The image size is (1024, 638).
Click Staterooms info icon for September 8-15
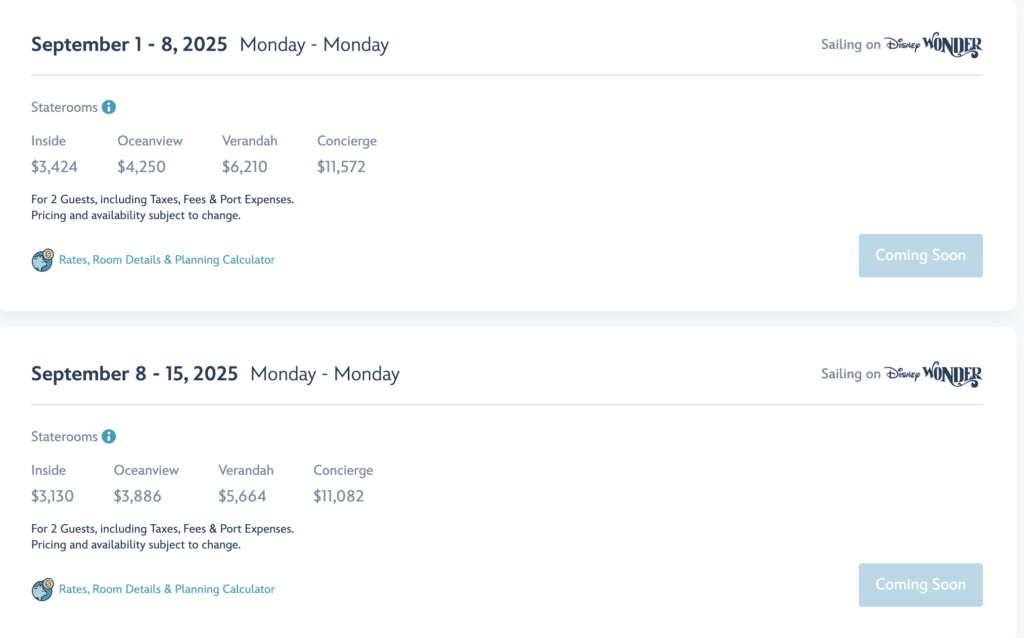click(109, 437)
